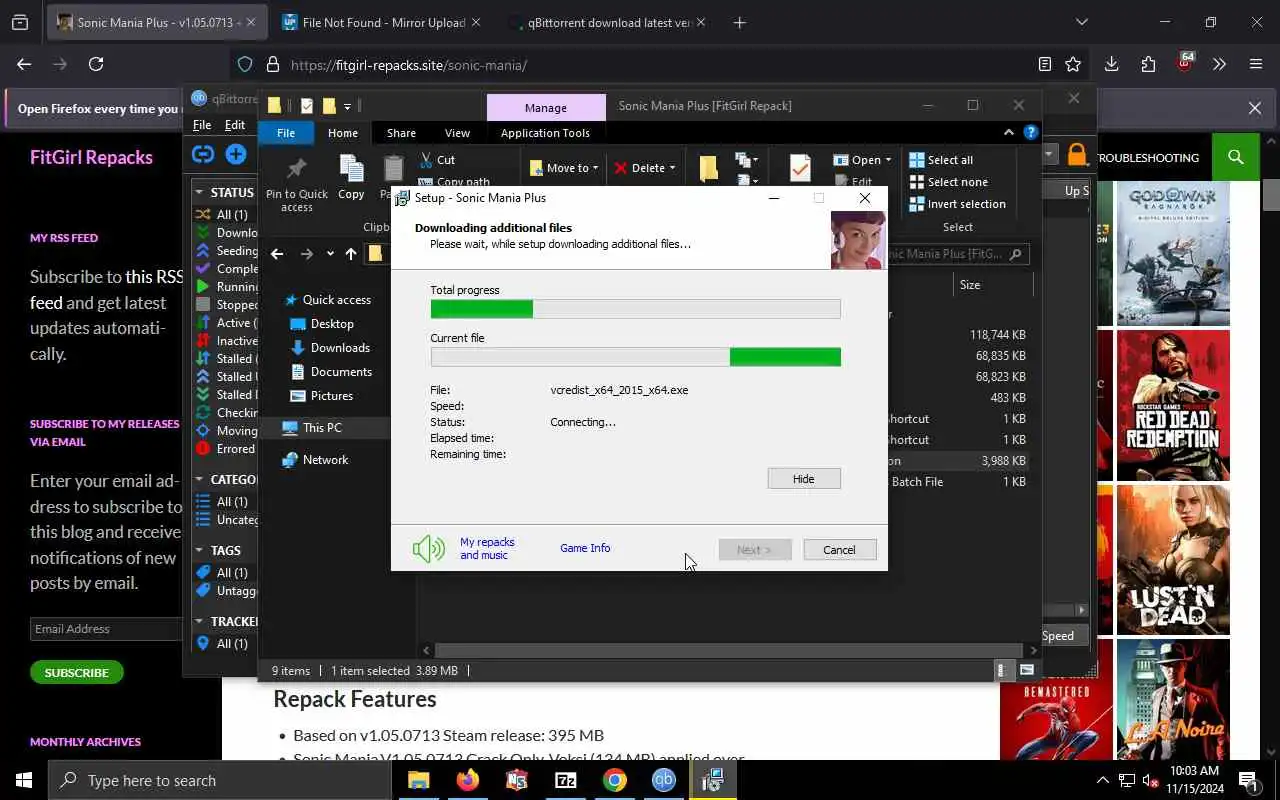Screen dimensions: 1280x800
Task: Open the FitGirl Repacks site title link
Action: coord(91,157)
